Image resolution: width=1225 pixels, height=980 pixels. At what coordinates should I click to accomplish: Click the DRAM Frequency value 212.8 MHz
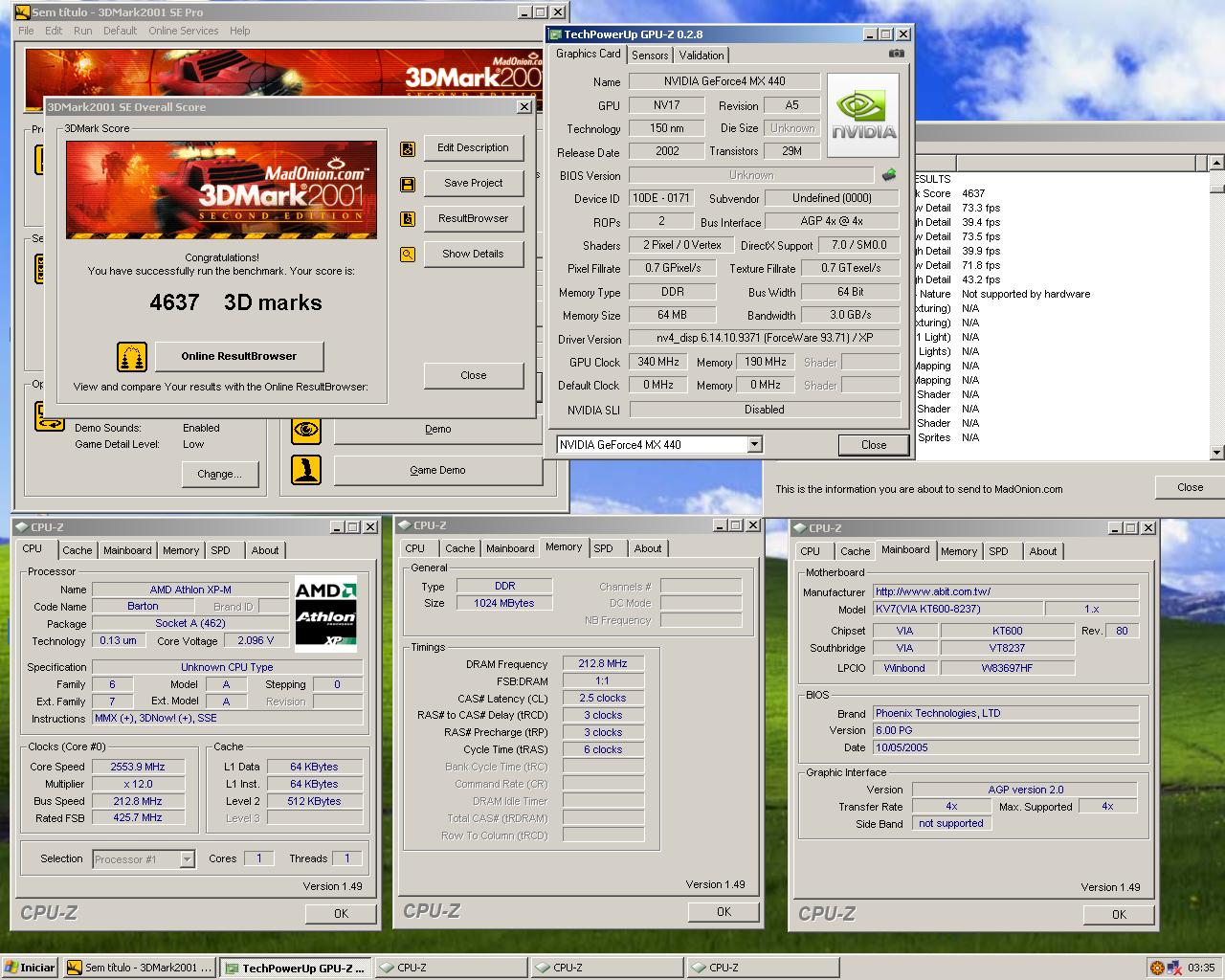pos(603,663)
